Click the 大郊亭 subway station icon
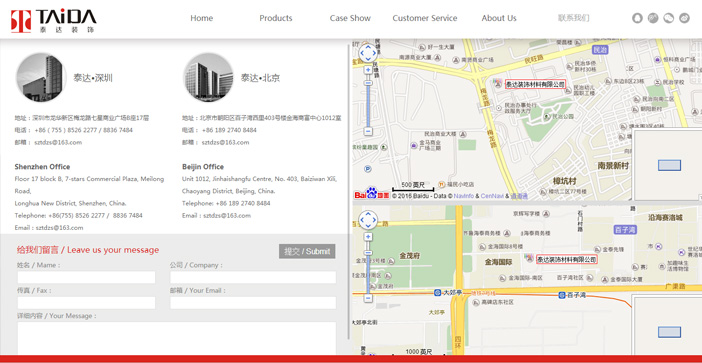This screenshot has height=363, width=702. click(437, 293)
